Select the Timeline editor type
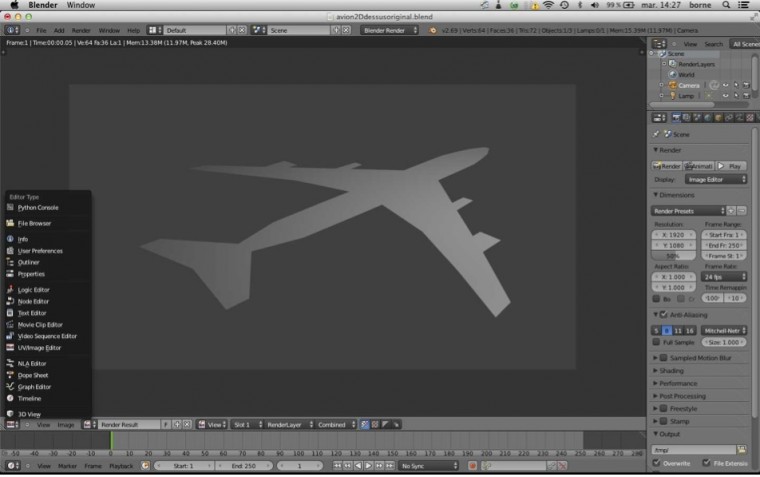Viewport: 760px width, 477px height. [29, 398]
